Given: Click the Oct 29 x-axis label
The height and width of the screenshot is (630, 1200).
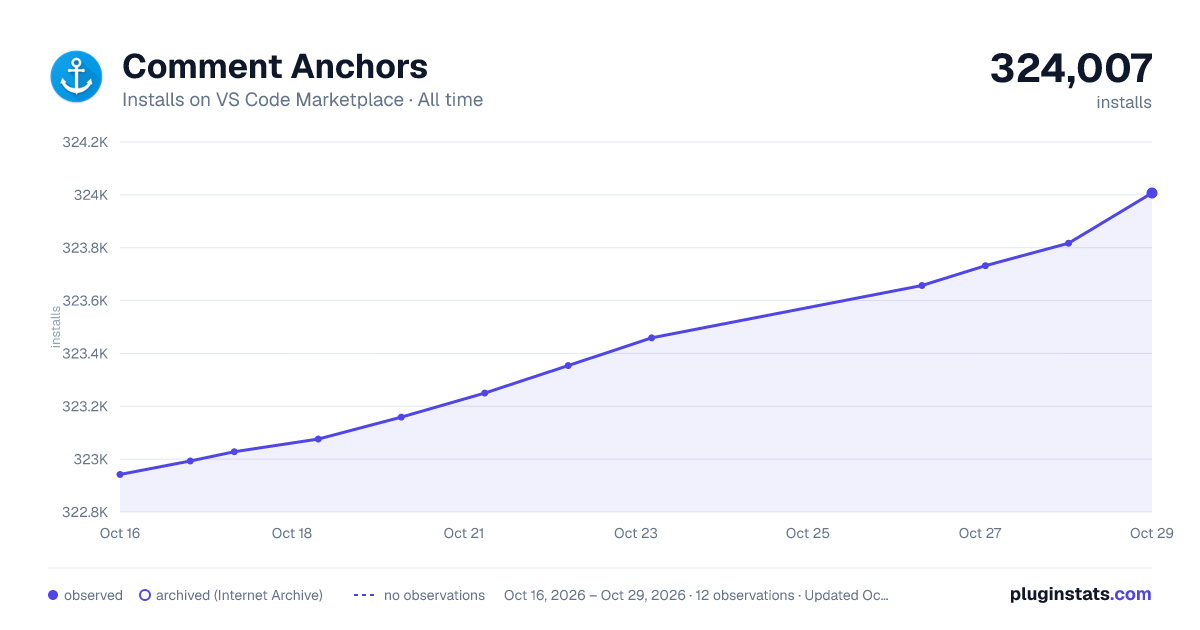Looking at the screenshot, I should (x=1150, y=533).
